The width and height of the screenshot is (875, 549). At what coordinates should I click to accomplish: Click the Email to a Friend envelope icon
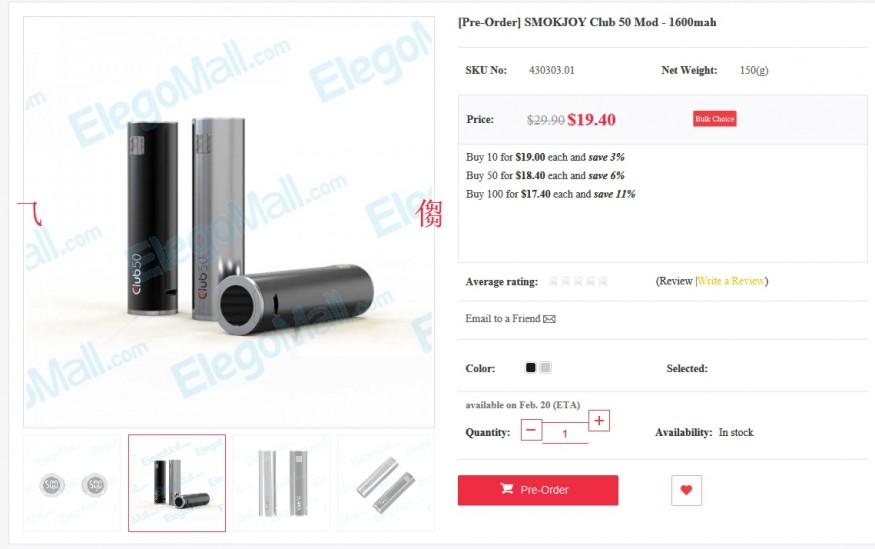pyautogui.click(x=549, y=319)
